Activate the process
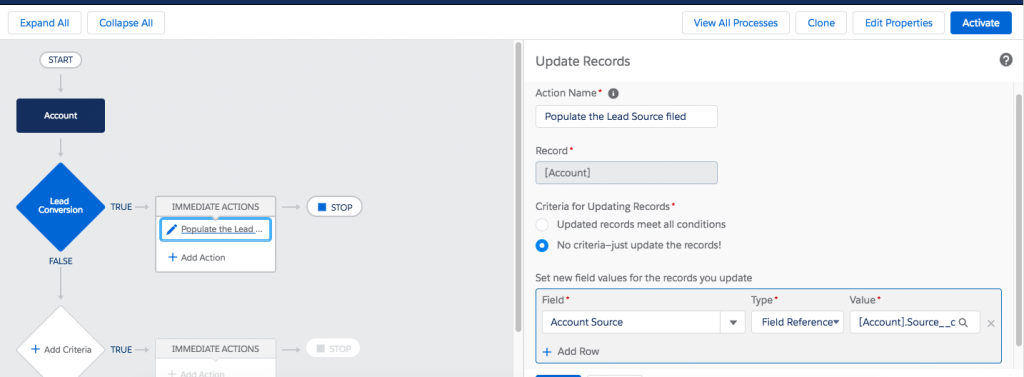1024x377 pixels. point(981,23)
